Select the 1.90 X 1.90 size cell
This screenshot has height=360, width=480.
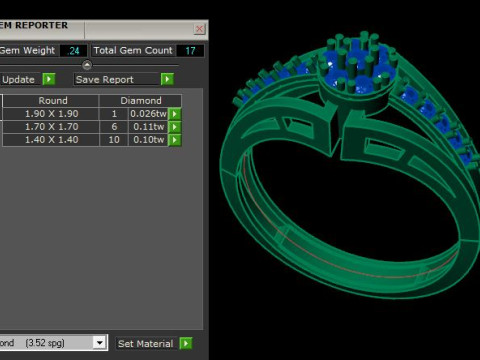click(x=51, y=114)
